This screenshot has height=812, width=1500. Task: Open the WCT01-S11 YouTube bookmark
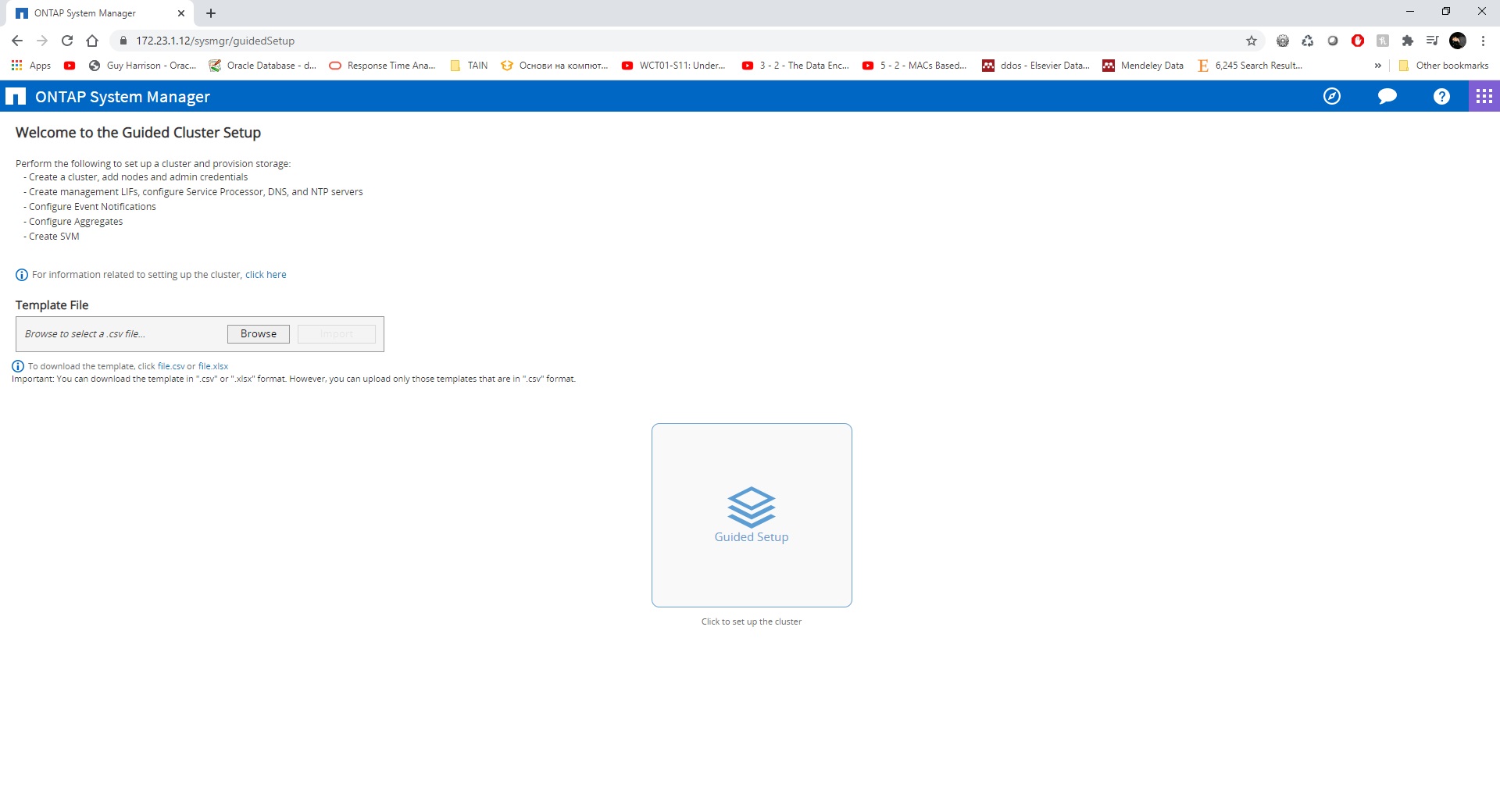pyautogui.click(x=673, y=66)
